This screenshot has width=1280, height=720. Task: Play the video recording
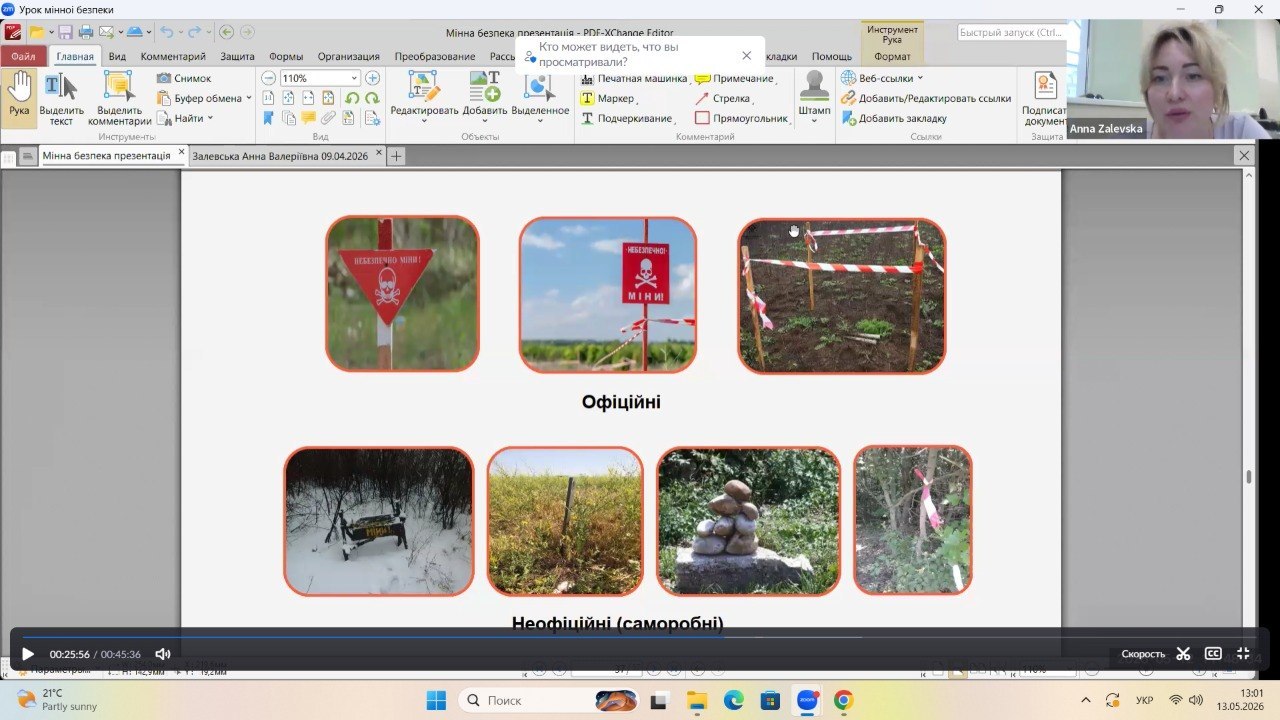coord(28,654)
